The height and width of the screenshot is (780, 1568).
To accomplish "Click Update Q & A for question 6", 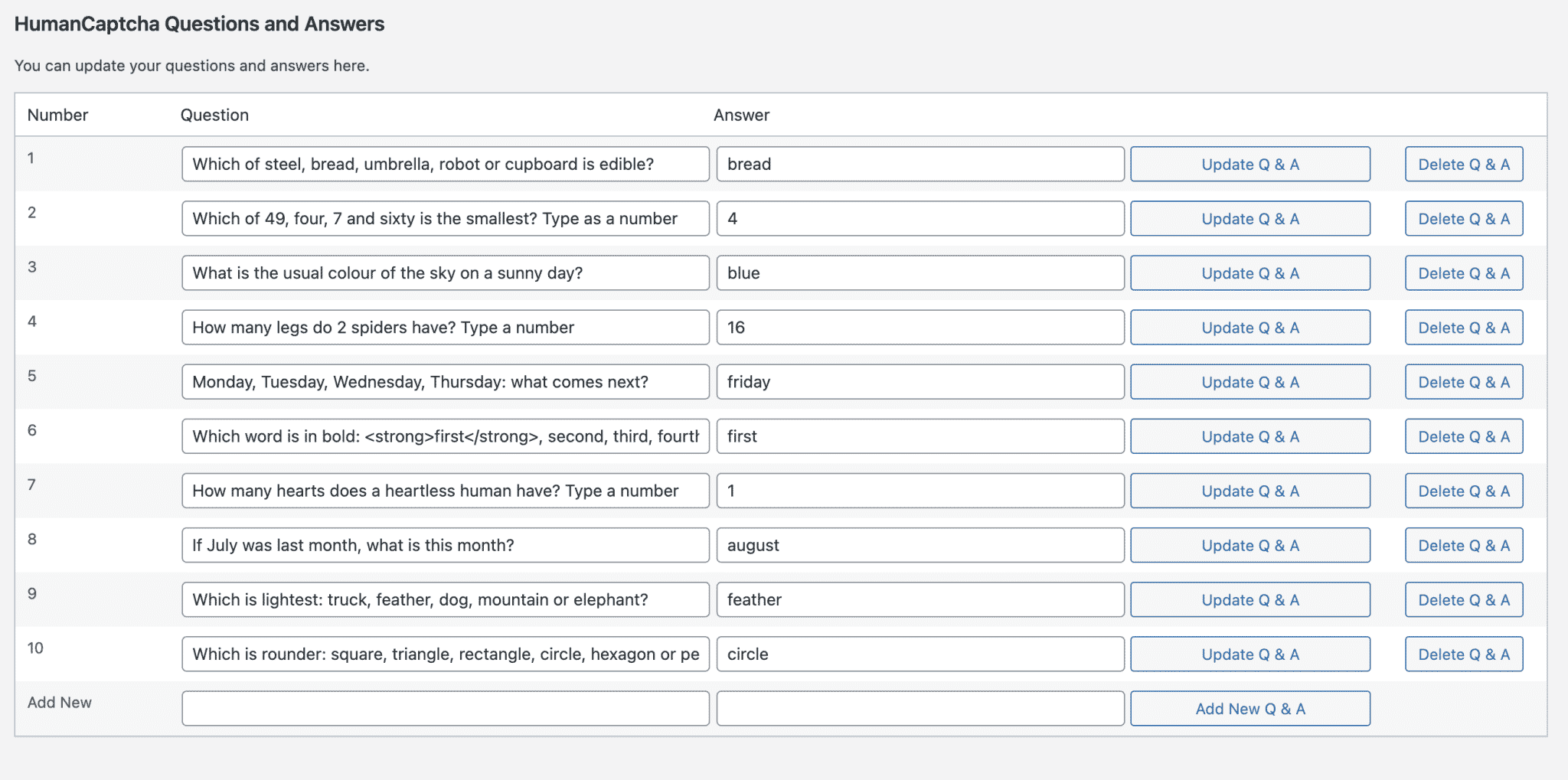I will (x=1249, y=436).
